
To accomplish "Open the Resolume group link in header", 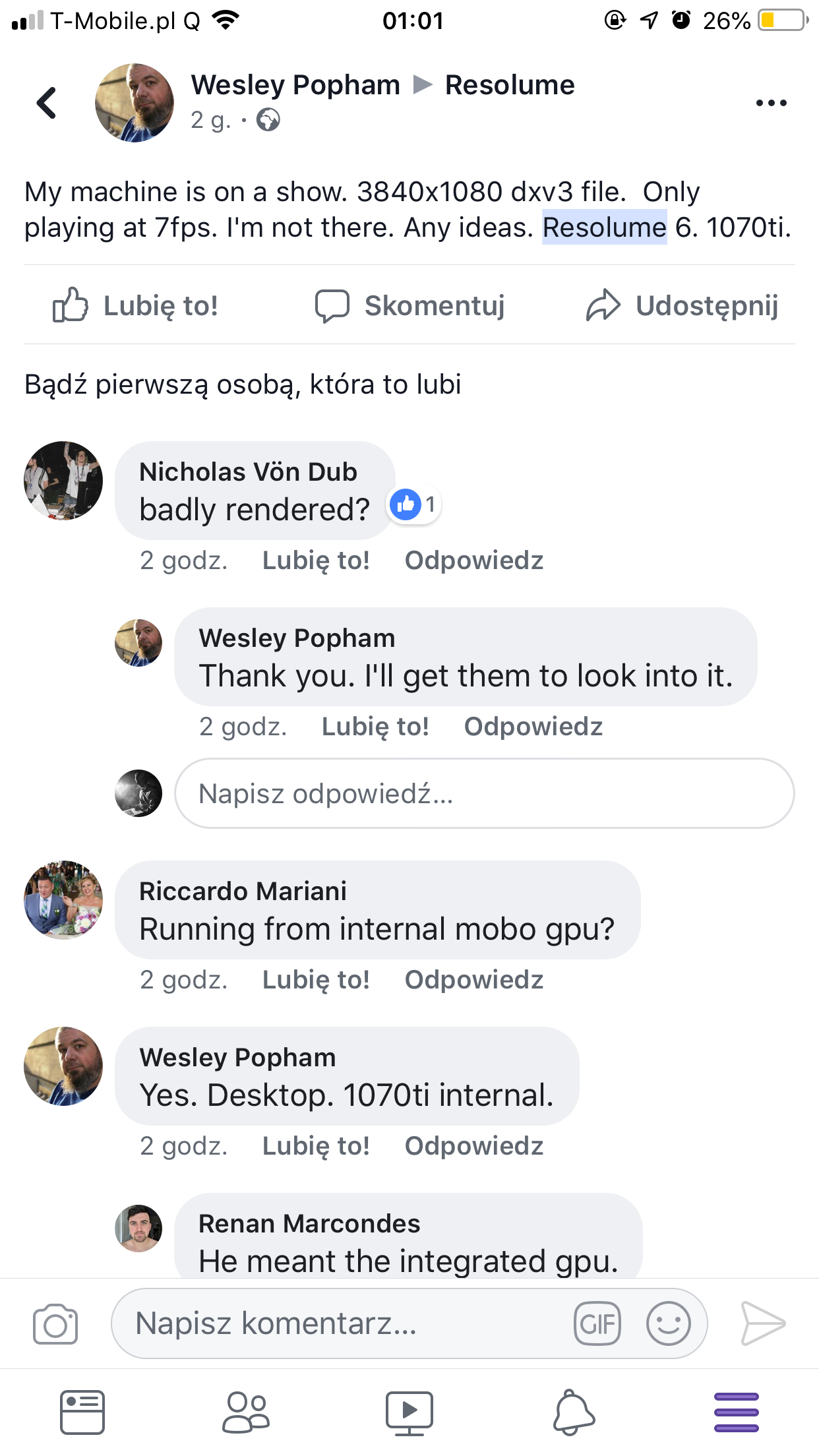I will pyautogui.click(x=510, y=85).
